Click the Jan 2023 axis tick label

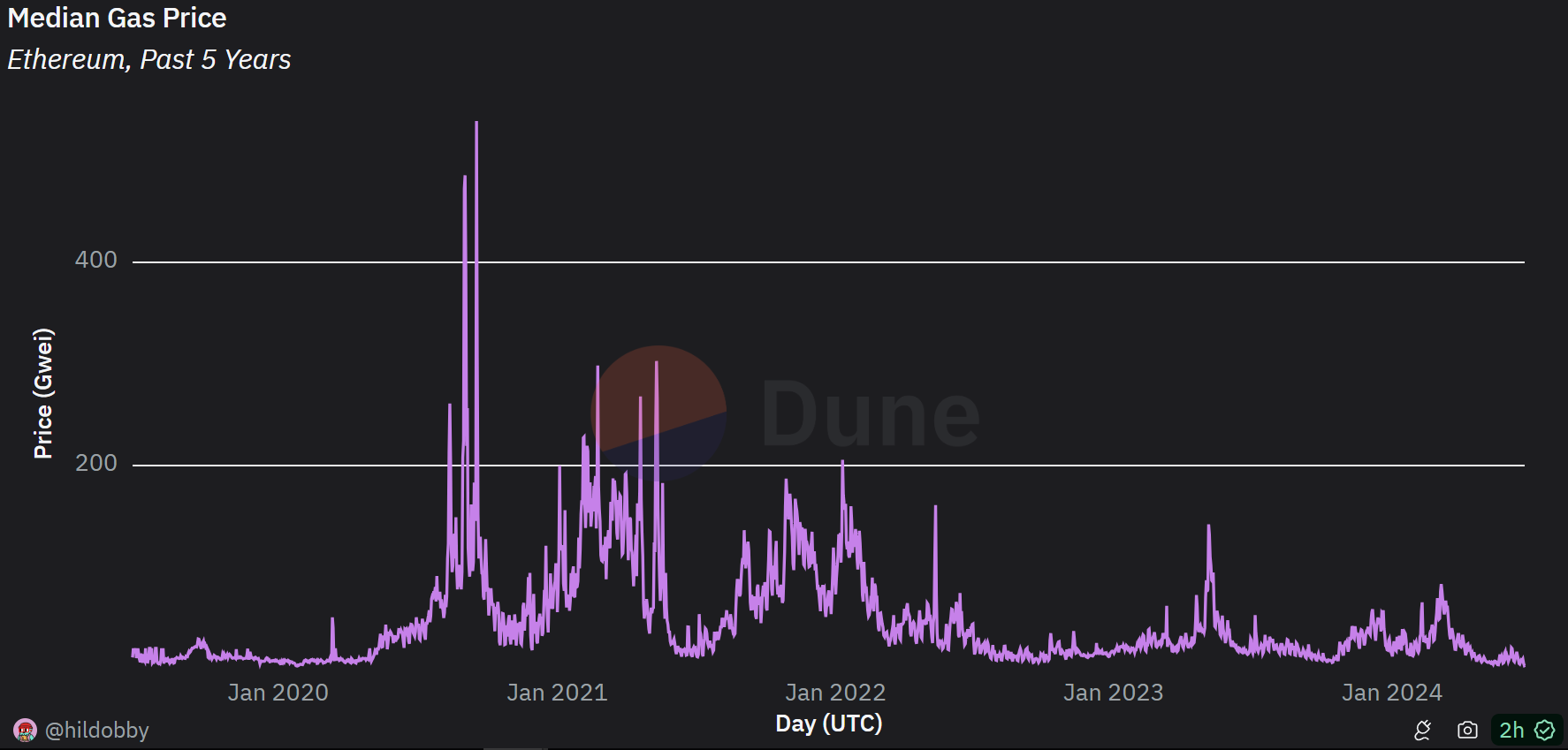tap(1113, 693)
